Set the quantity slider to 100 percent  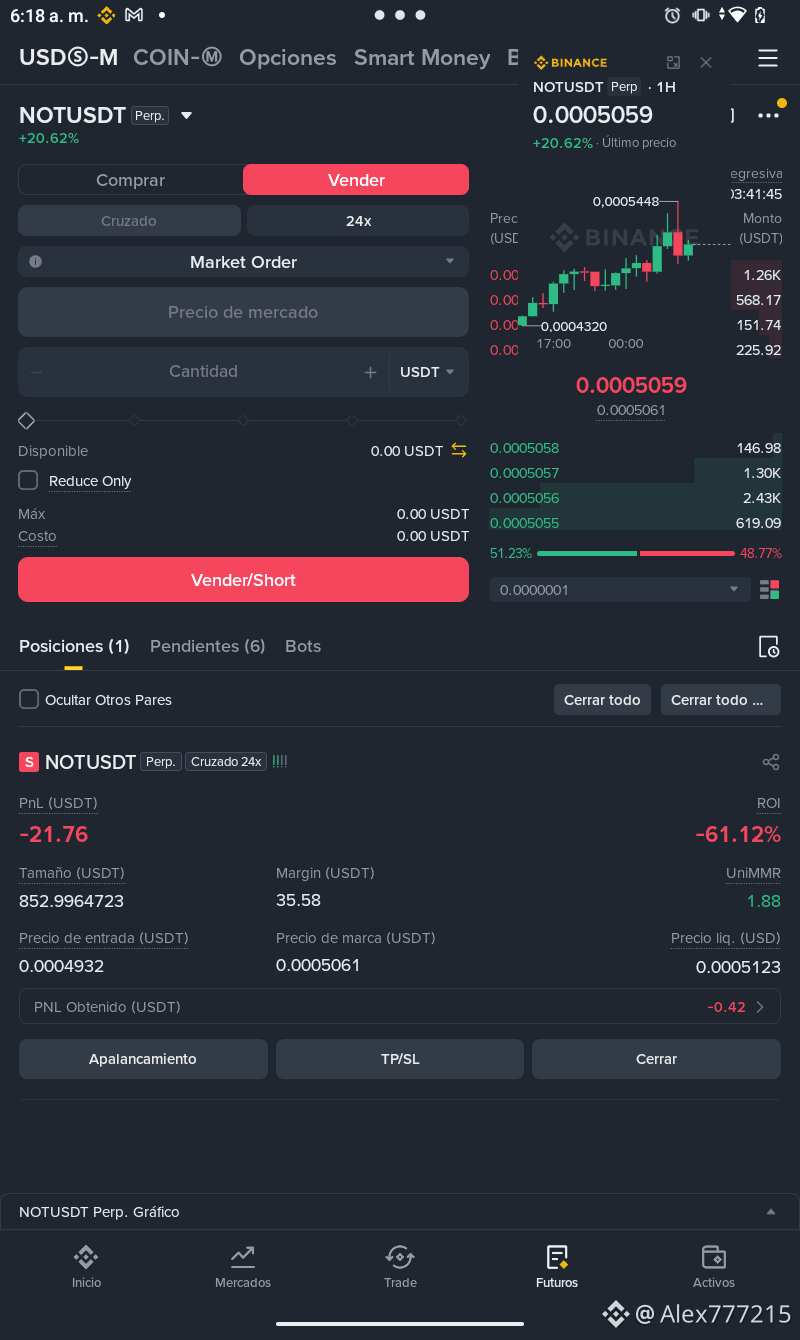click(x=461, y=420)
